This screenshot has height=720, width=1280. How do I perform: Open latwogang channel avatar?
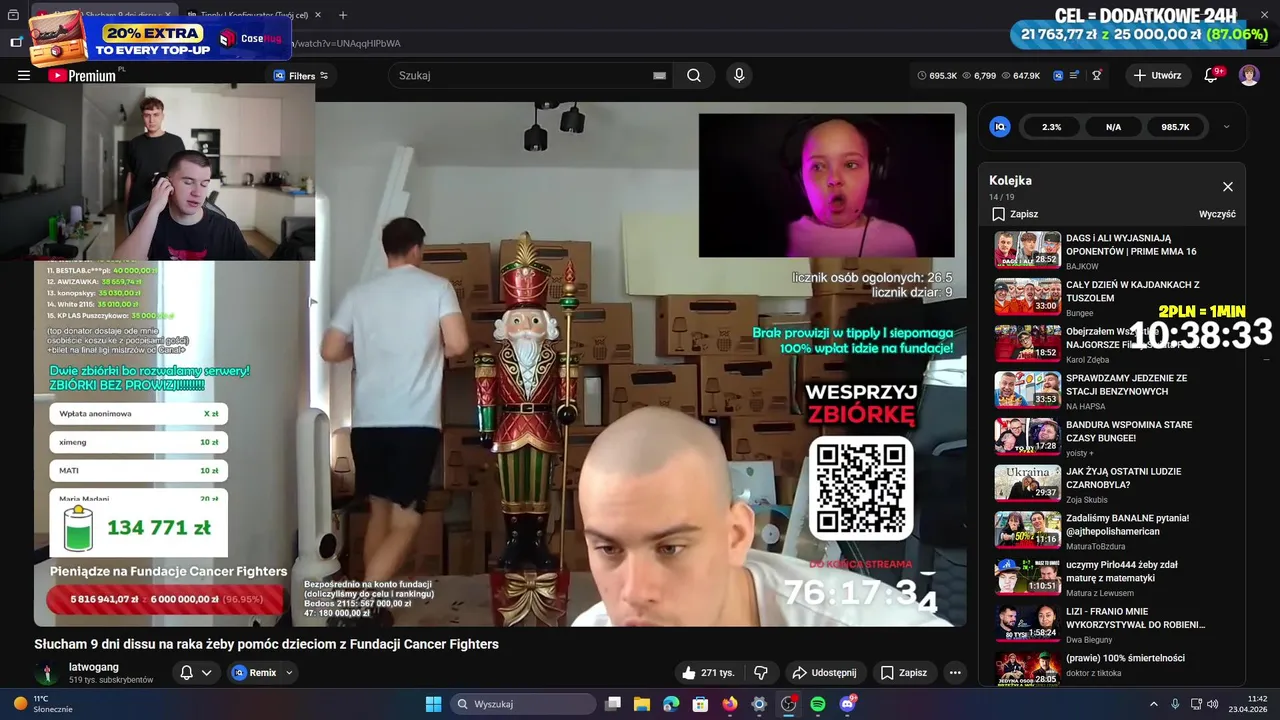tap(46, 673)
